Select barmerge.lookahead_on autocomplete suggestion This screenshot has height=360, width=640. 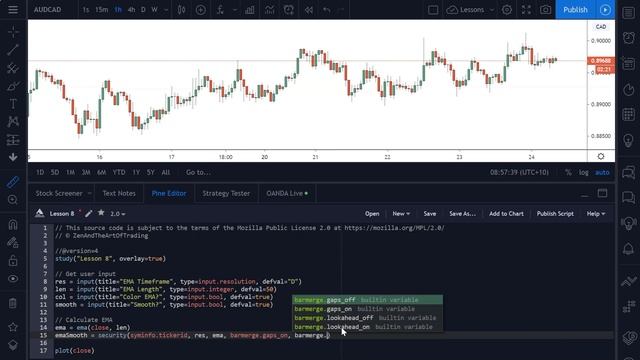[x=368, y=327]
